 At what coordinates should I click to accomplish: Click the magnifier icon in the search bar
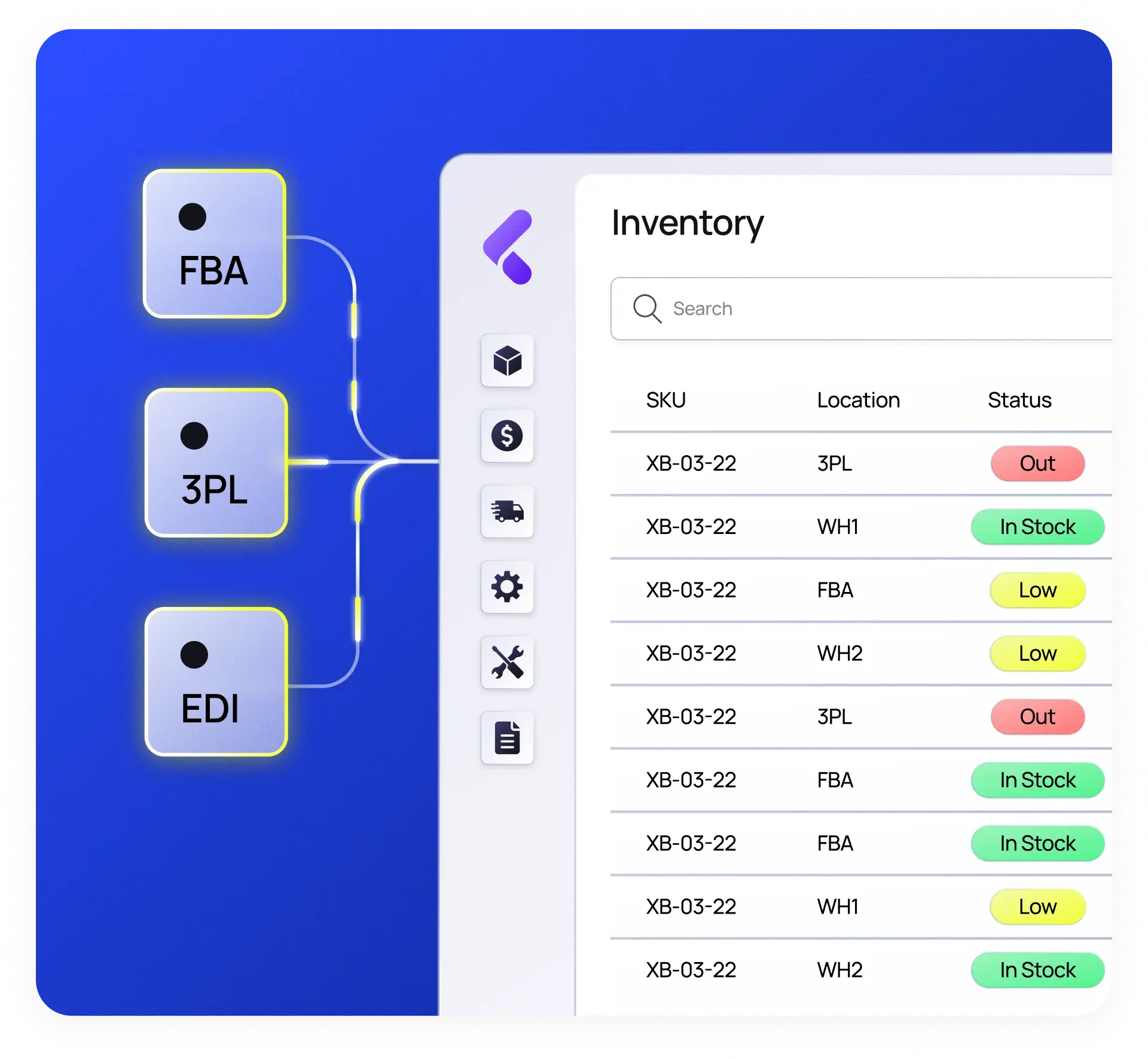coord(647,309)
